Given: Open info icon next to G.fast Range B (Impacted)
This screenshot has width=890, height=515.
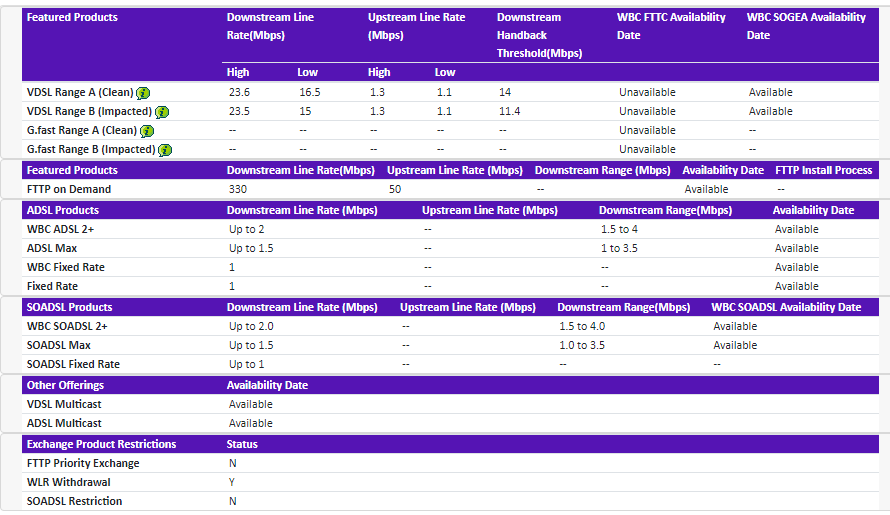Looking at the screenshot, I should 165,150.
